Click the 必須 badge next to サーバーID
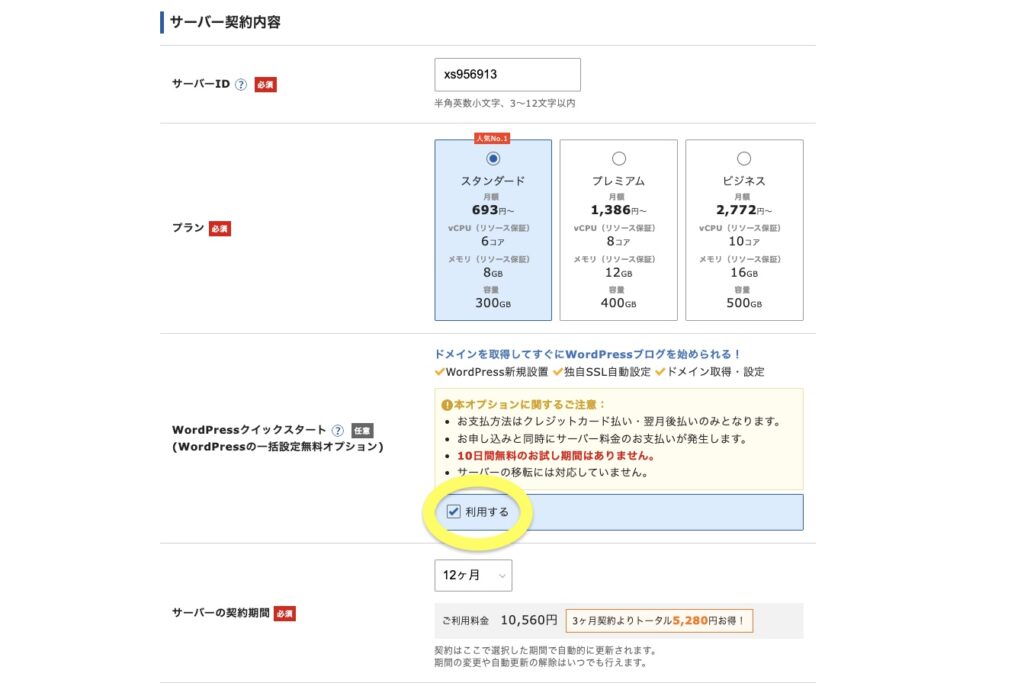 pos(265,85)
